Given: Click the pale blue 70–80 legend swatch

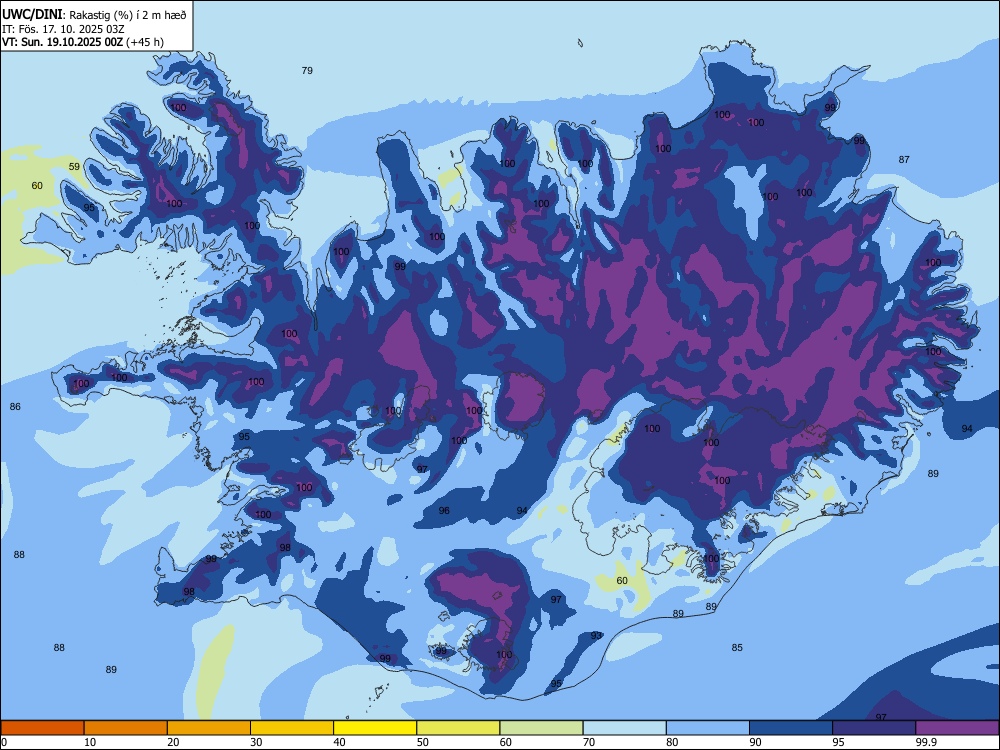Looking at the screenshot, I should point(624,728).
